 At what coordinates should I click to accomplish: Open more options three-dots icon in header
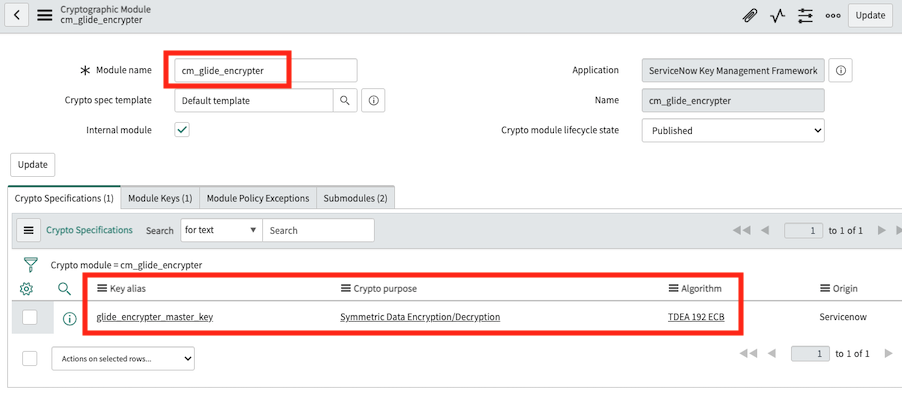coord(832,16)
